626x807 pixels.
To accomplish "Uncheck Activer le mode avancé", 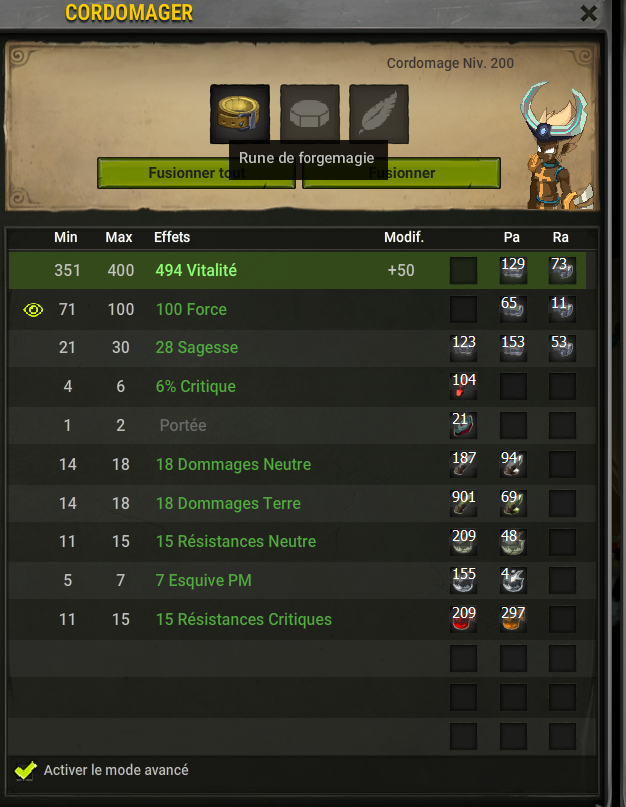I will click(x=25, y=770).
